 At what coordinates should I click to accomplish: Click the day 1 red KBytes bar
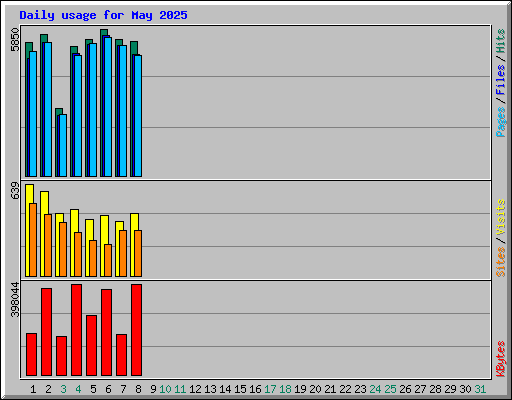(x=31, y=354)
